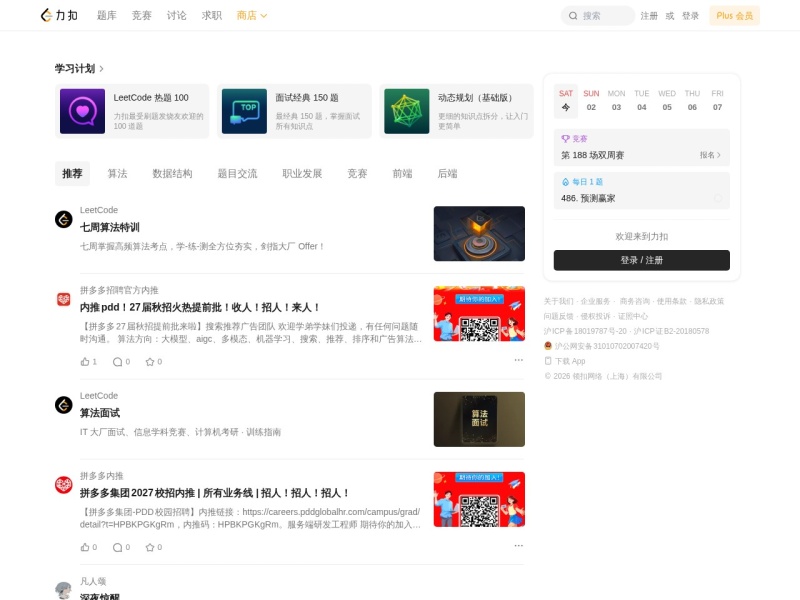Switch to the 题目交流 tab

(237, 173)
